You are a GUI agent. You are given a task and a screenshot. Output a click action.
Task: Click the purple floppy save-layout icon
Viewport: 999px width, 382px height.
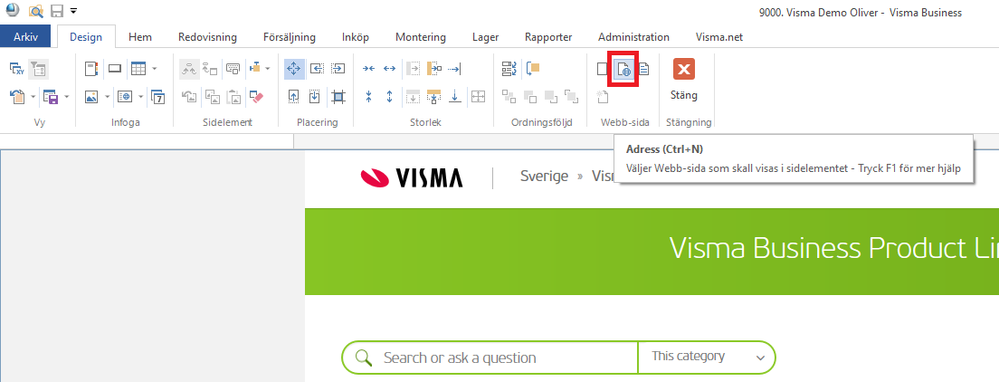coord(50,97)
